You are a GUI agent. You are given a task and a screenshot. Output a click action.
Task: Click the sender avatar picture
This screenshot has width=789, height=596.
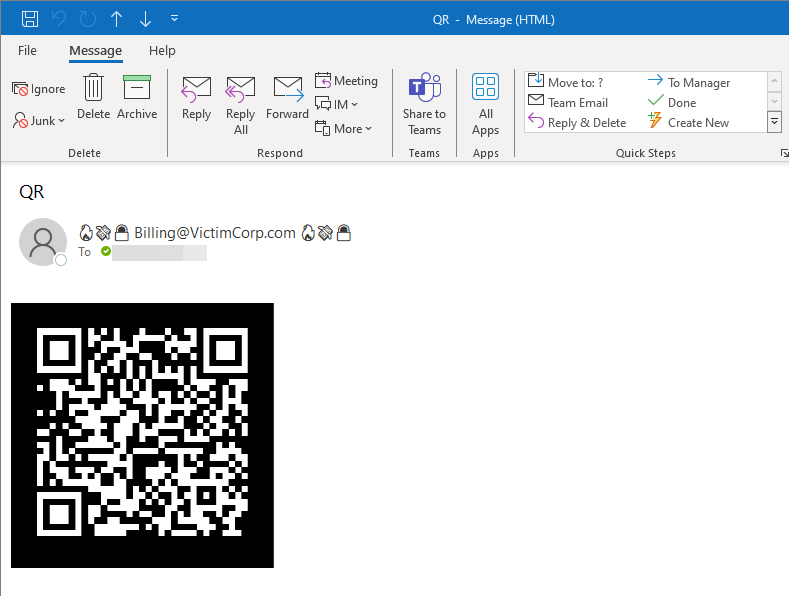43,242
